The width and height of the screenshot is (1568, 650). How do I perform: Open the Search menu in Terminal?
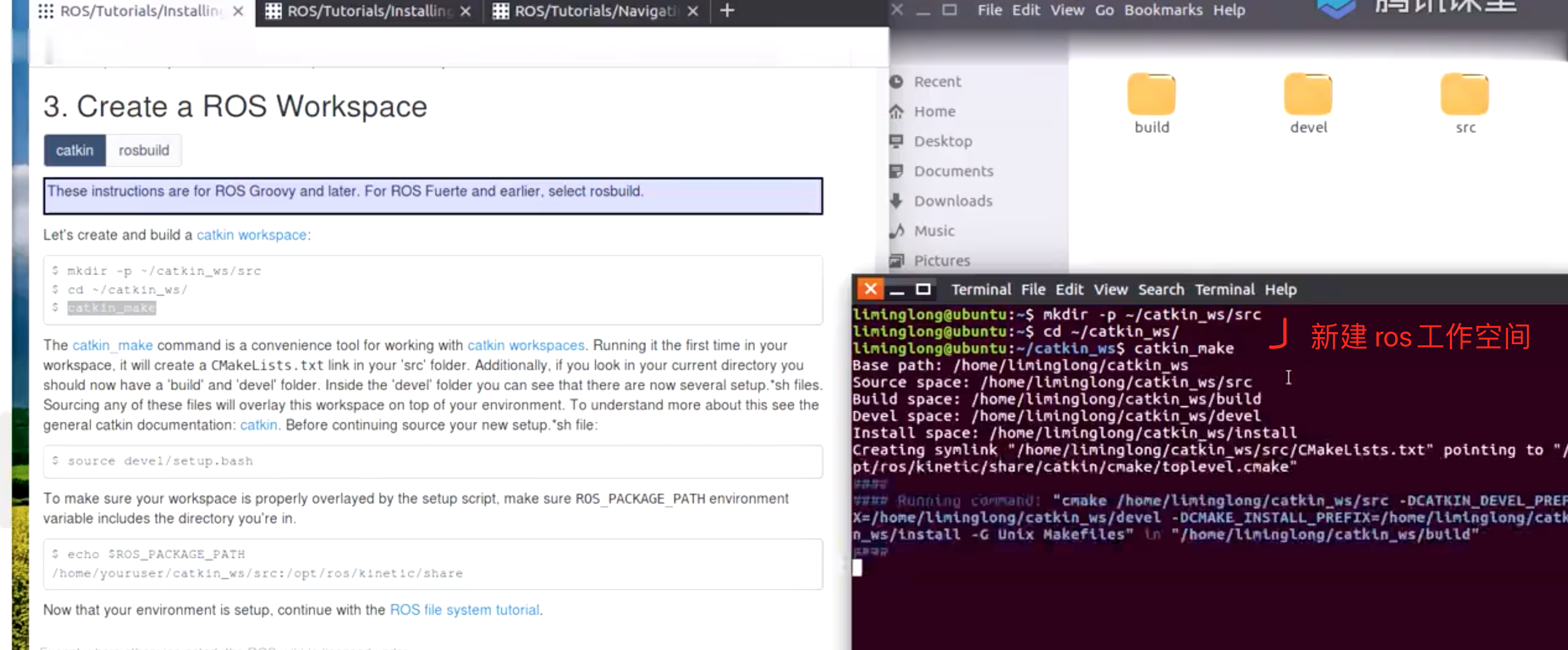(1161, 290)
